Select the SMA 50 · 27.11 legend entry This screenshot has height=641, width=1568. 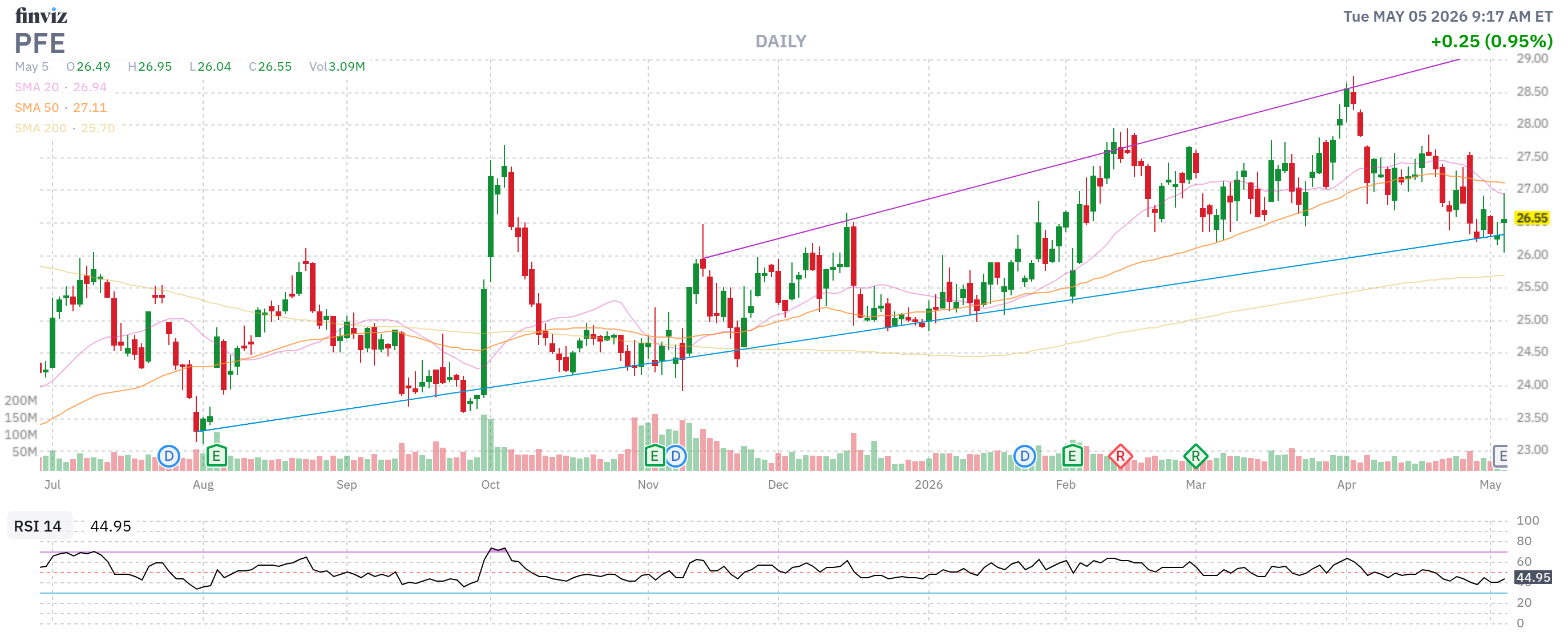coord(61,108)
